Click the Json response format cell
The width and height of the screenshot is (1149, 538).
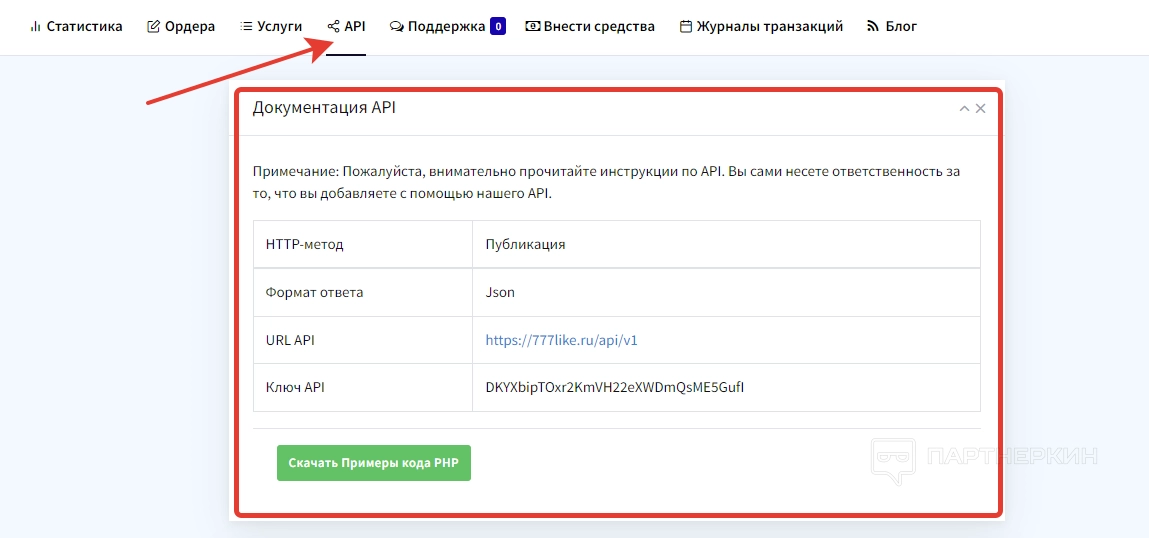500,293
